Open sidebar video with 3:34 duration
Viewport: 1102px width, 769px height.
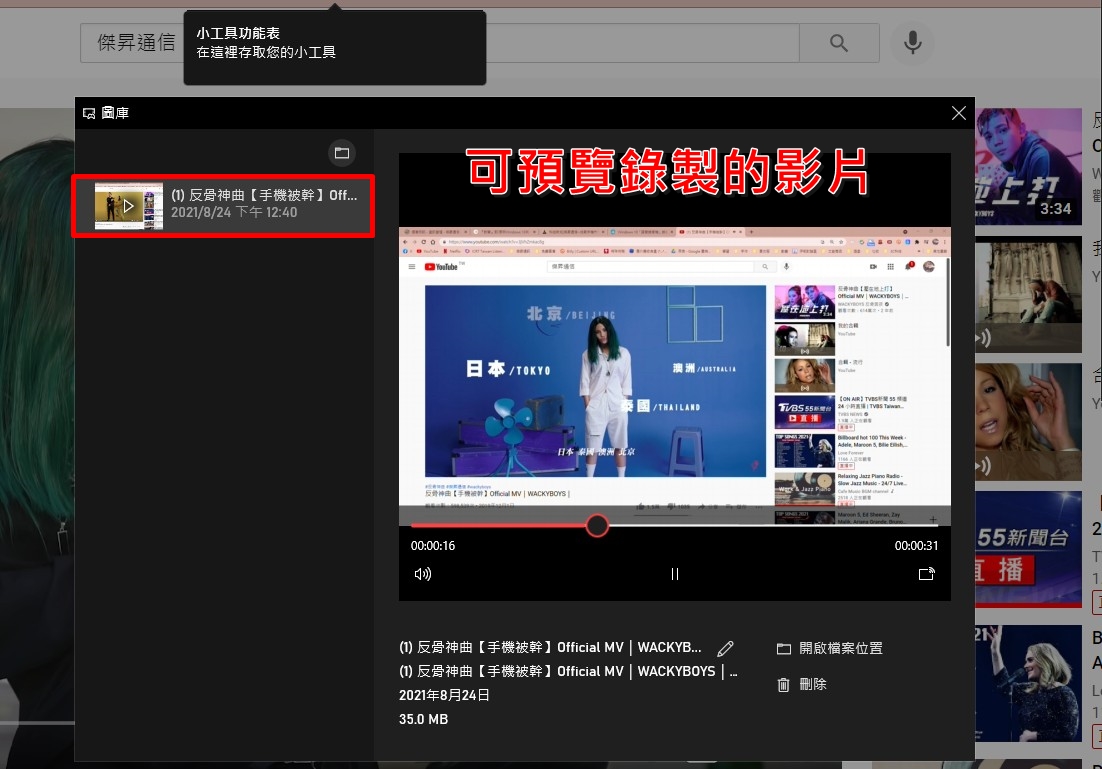coord(1028,167)
